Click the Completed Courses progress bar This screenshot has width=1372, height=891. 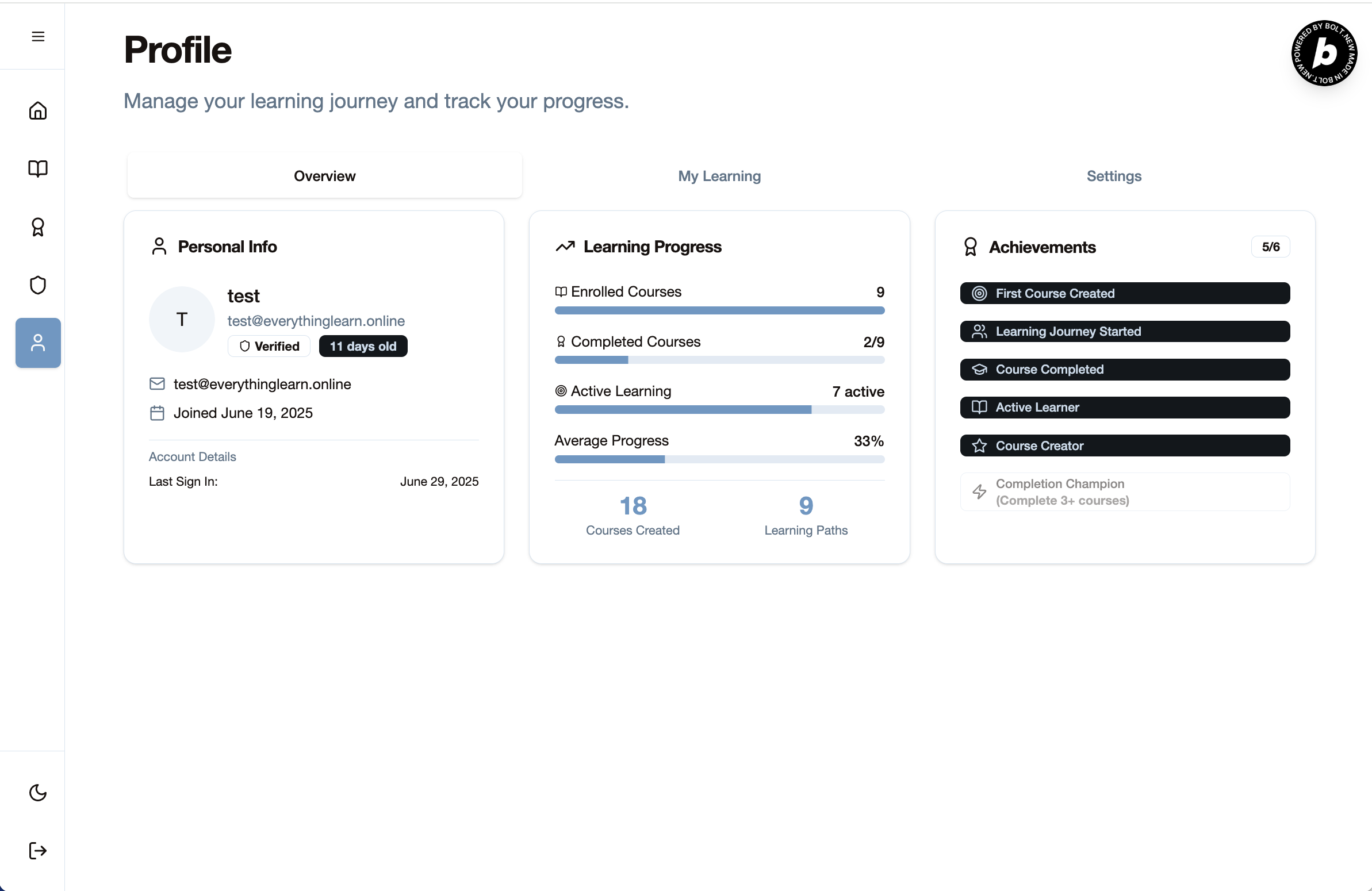click(719, 360)
